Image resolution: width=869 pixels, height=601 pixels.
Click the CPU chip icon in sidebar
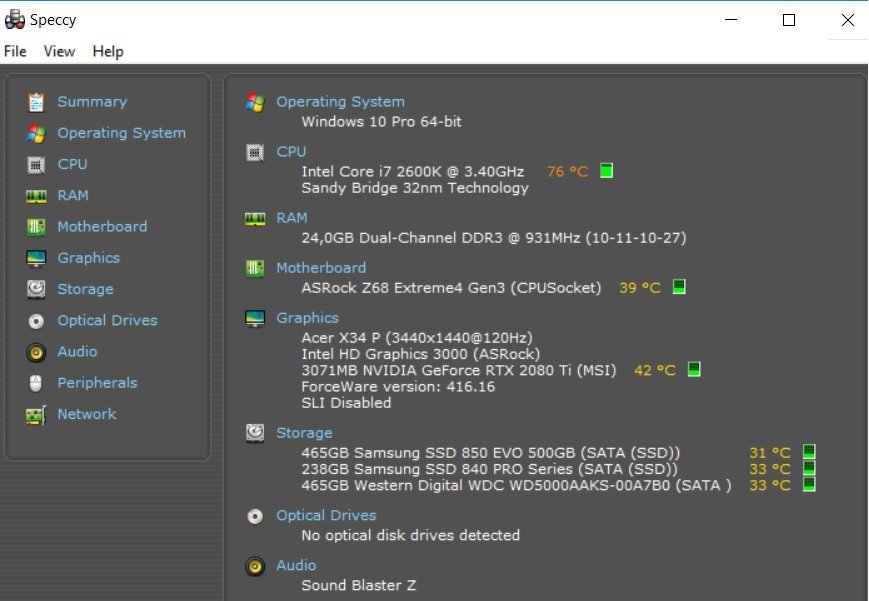pyautogui.click(x=36, y=165)
